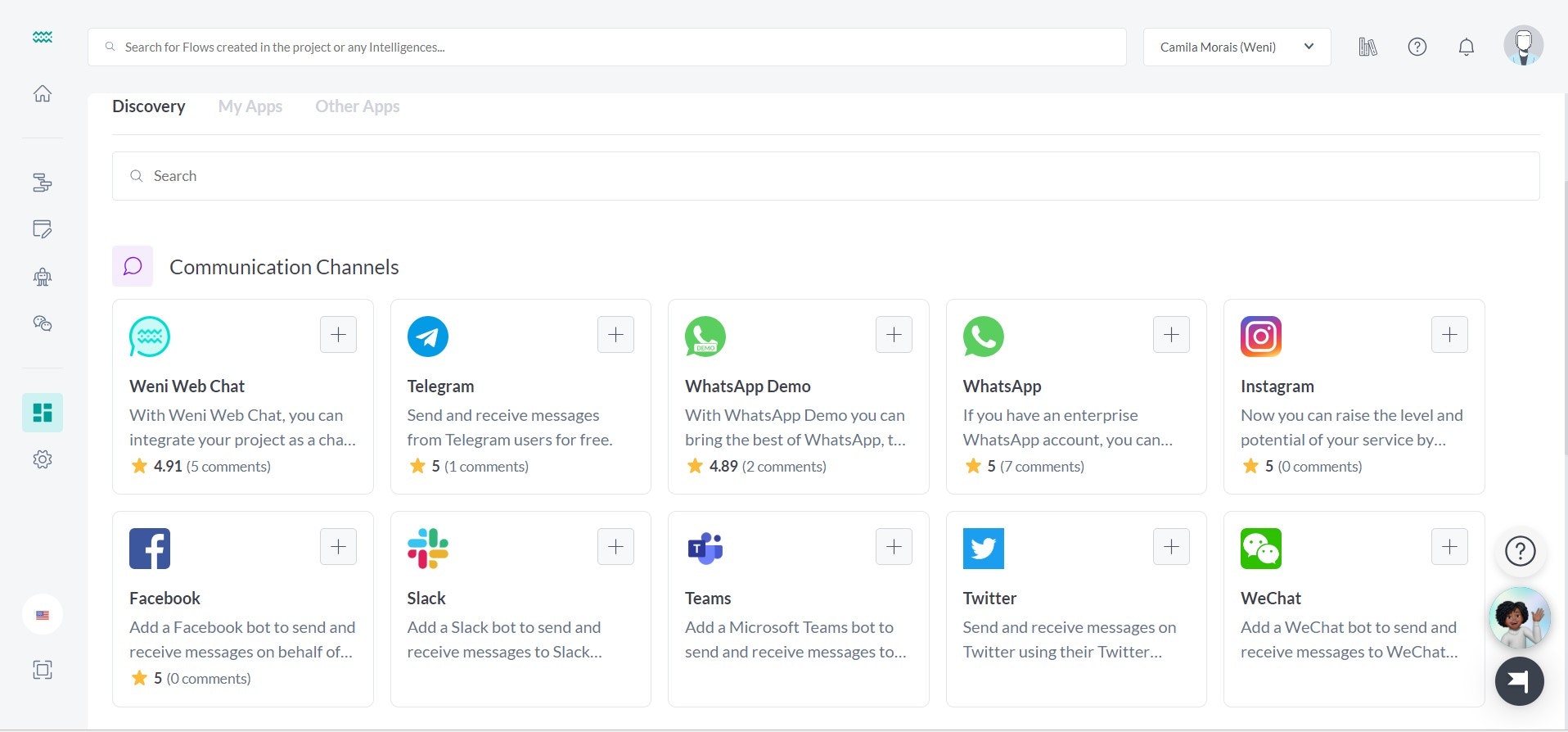Open the Chats icon in the sidebar
This screenshot has width=1568, height=732.
tap(43, 323)
